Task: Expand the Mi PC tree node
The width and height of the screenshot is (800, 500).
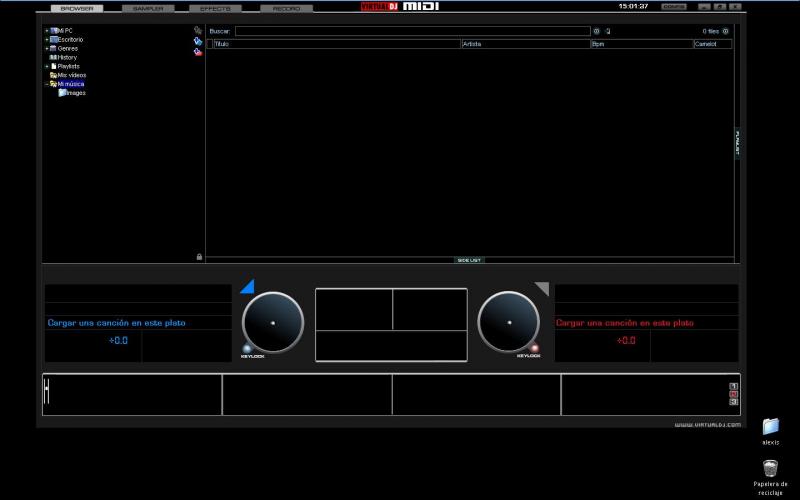Action: 46,31
